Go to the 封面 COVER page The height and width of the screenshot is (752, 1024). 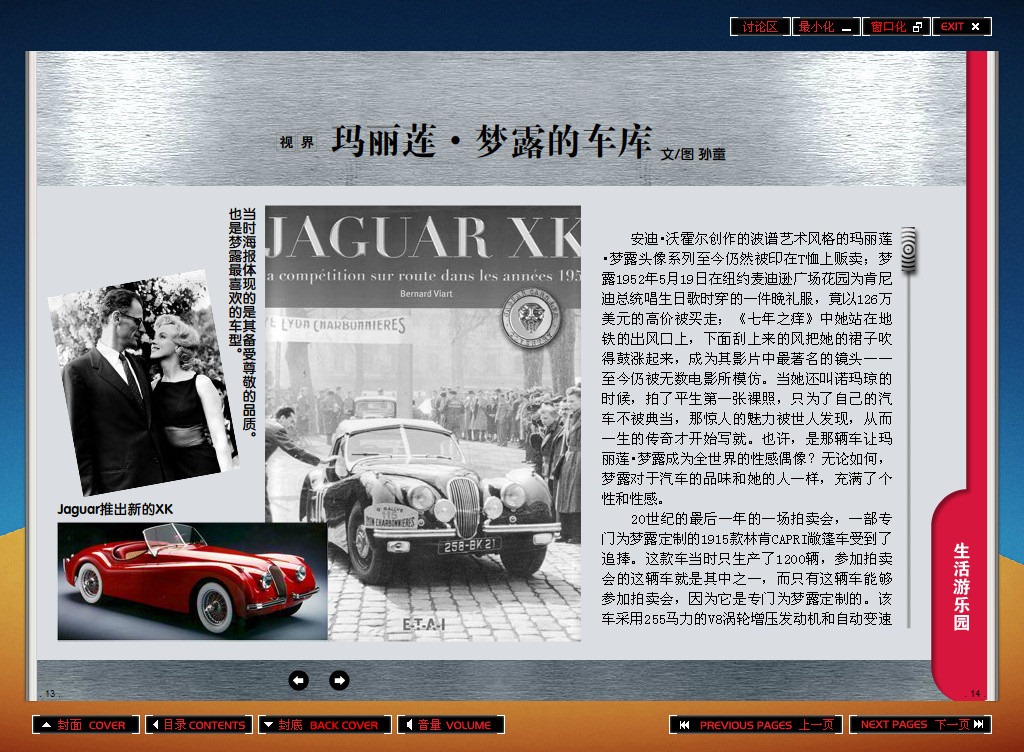click(x=86, y=725)
